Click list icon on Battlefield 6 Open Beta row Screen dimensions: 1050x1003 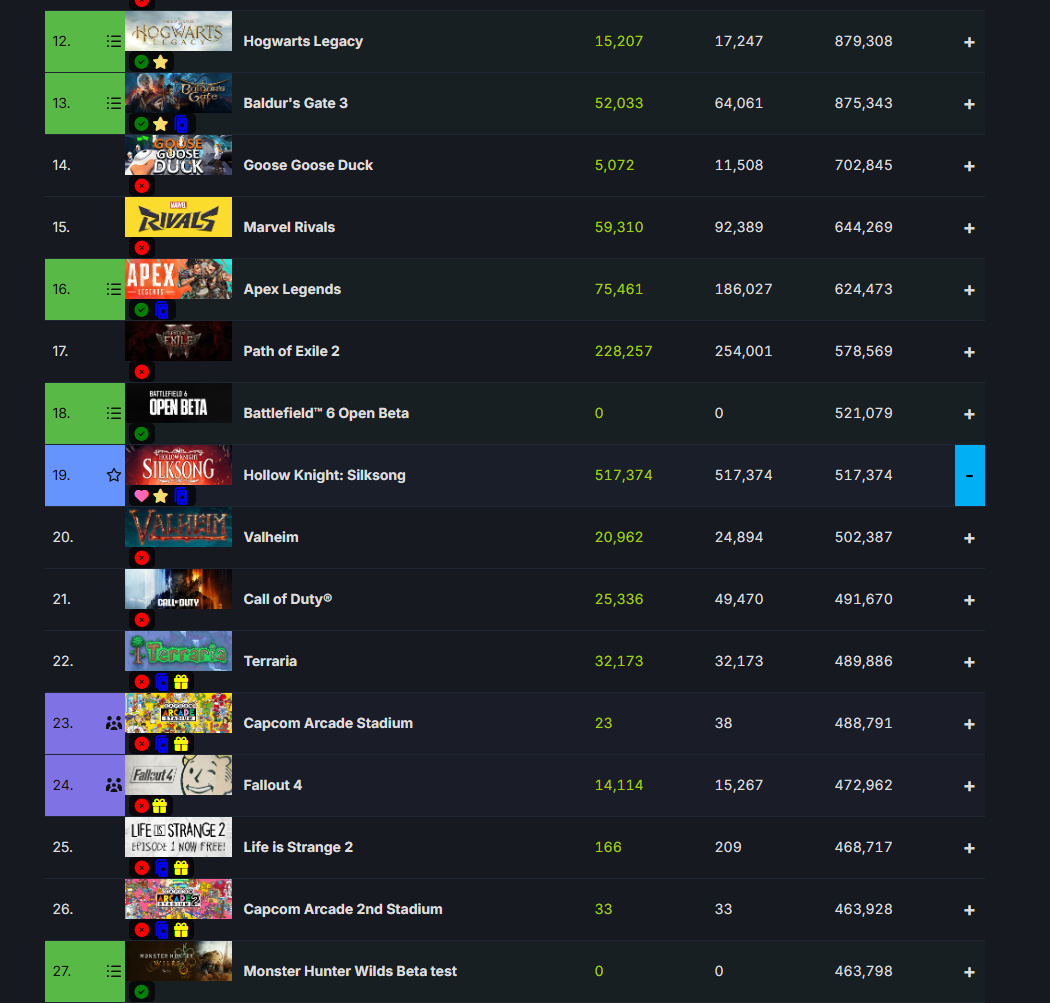[x=114, y=413]
